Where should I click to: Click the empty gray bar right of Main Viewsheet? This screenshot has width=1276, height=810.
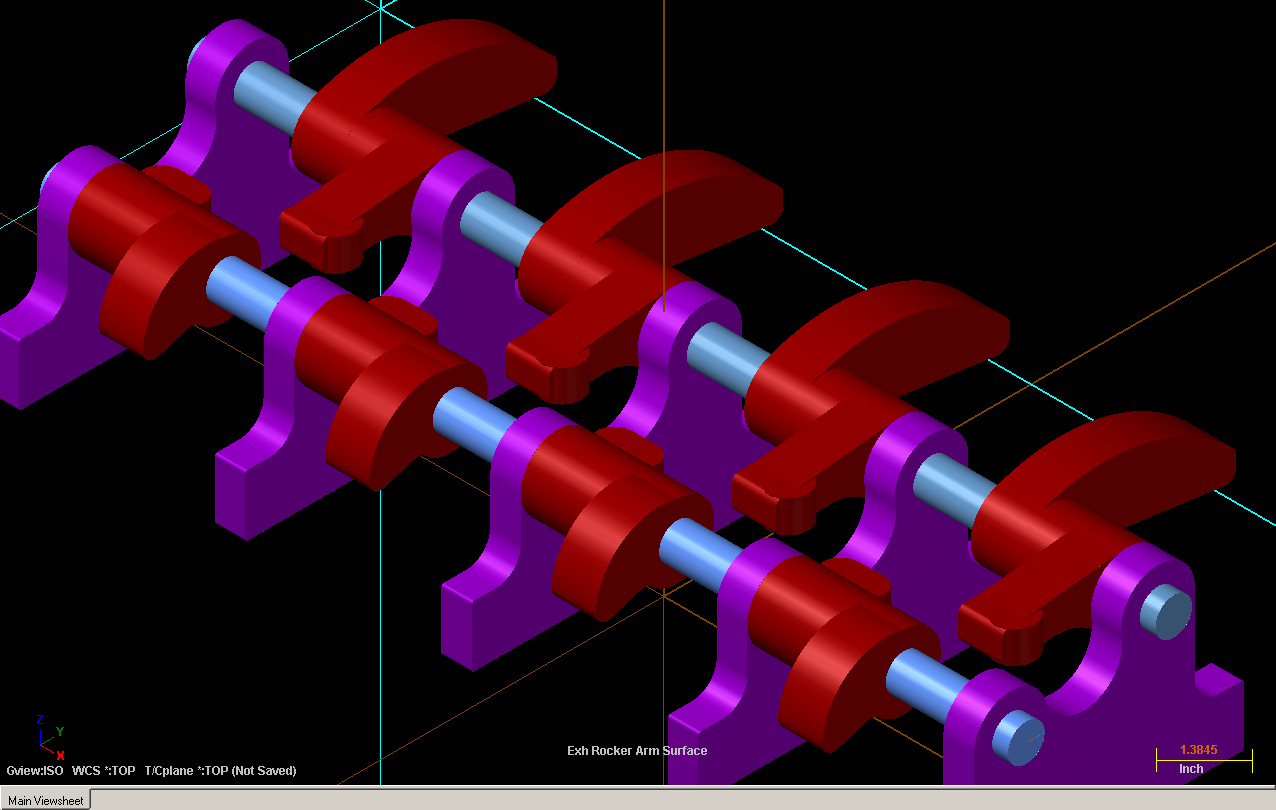click(680, 800)
